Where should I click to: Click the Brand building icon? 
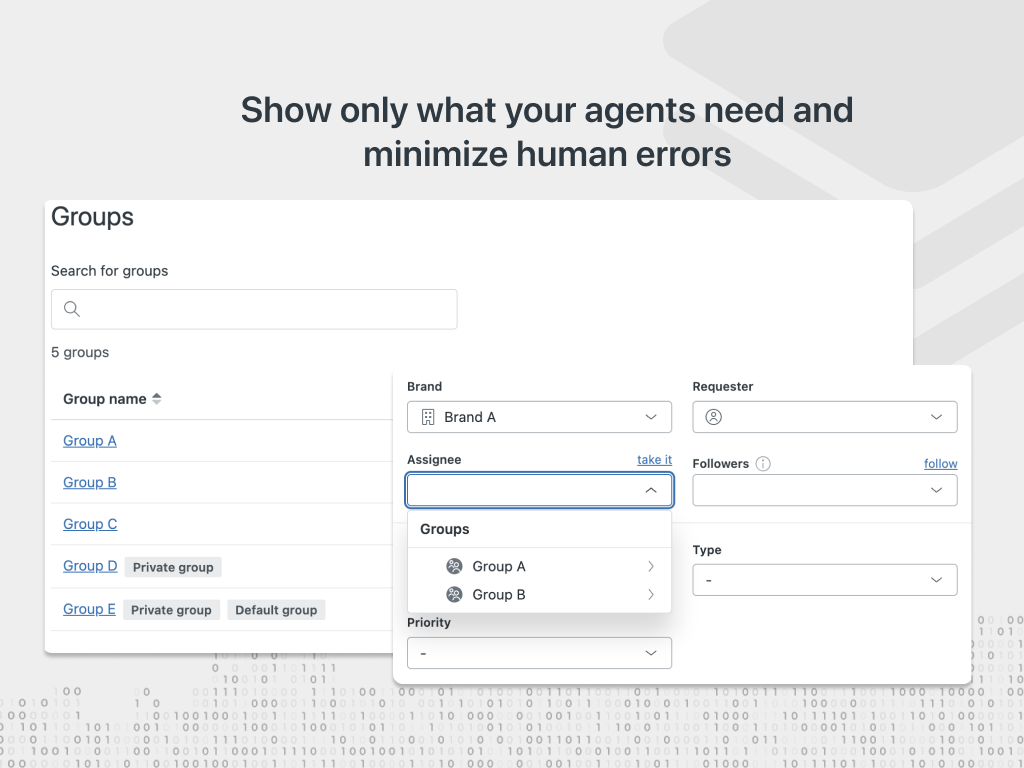(x=428, y=417)
